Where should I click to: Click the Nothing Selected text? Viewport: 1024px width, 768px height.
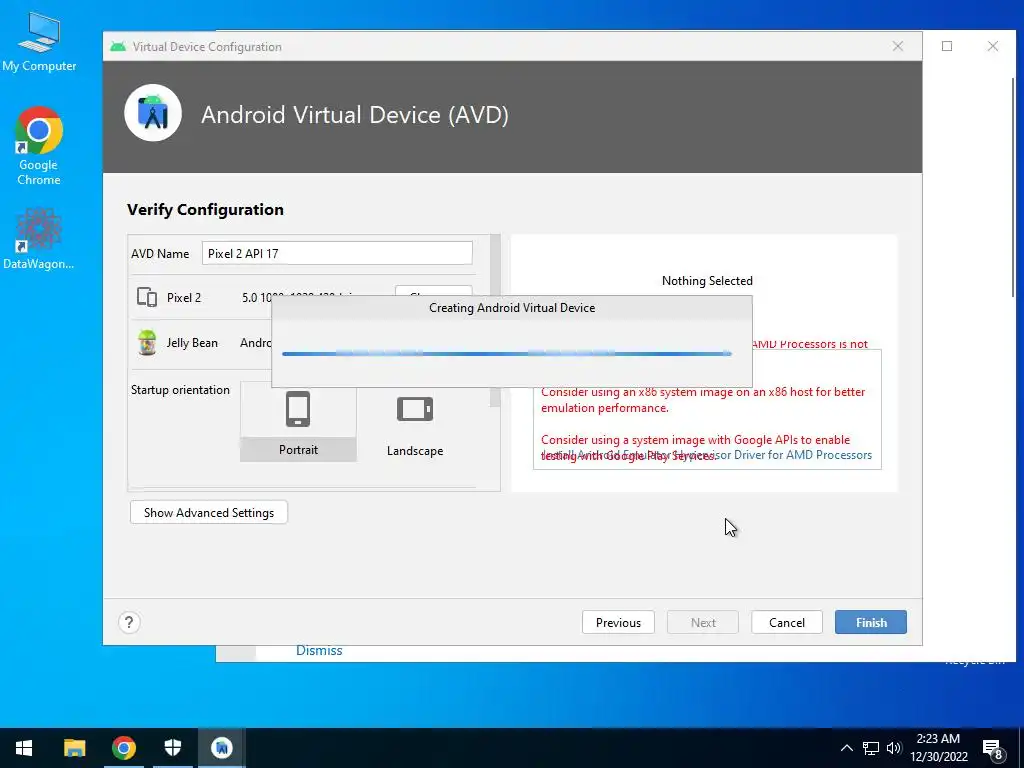(x=707, y=281)
